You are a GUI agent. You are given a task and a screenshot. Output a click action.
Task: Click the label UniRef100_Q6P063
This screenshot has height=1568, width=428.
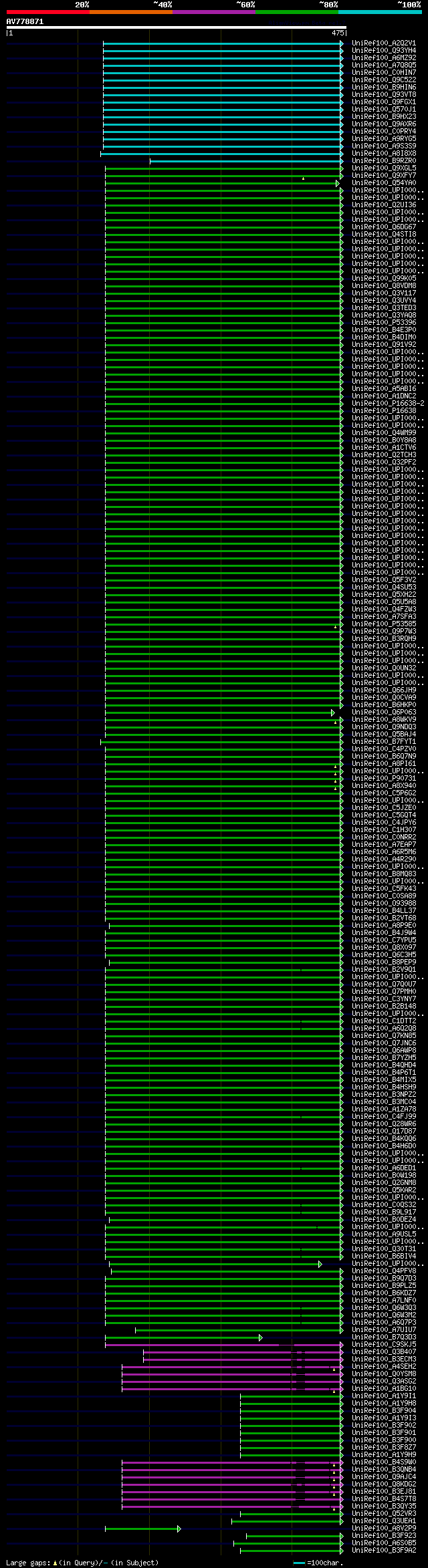[x=384, y=712]
